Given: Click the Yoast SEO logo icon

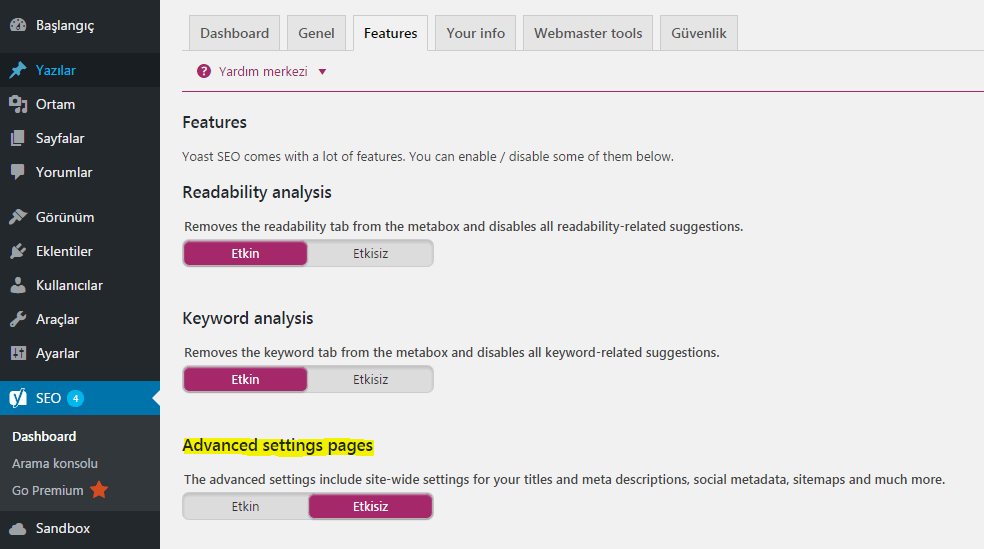Looking at the screenshot, I should coord(18,398).
